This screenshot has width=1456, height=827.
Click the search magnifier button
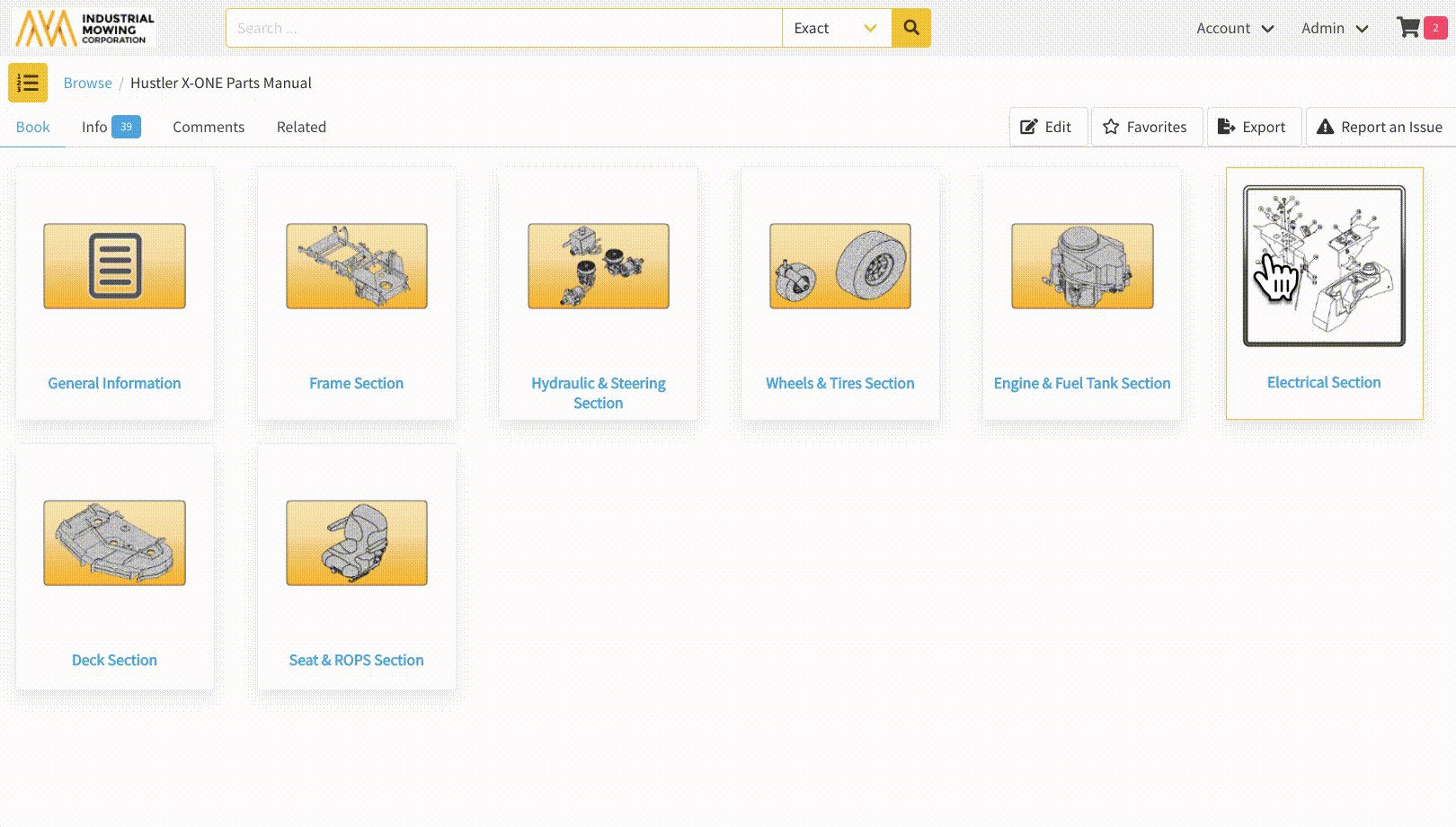(x=910, y=28)
